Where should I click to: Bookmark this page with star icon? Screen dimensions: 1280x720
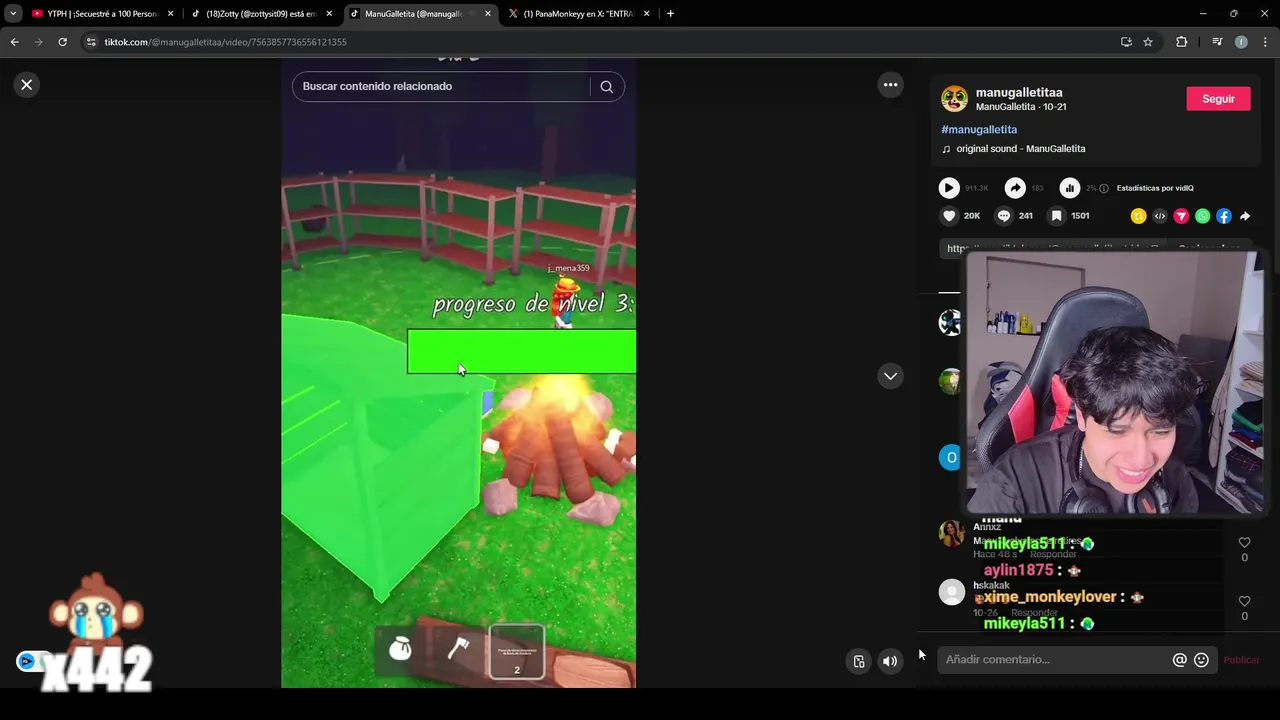point(1148,42)
